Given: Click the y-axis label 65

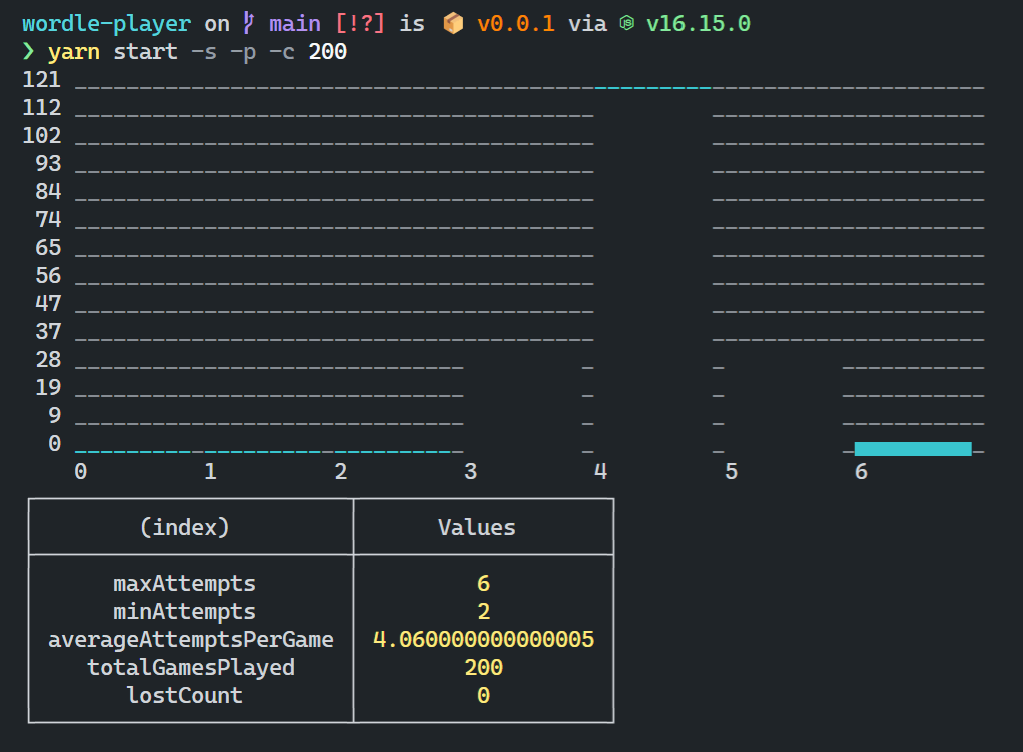Looking at the screenshot, I should [x=48, y=248].
